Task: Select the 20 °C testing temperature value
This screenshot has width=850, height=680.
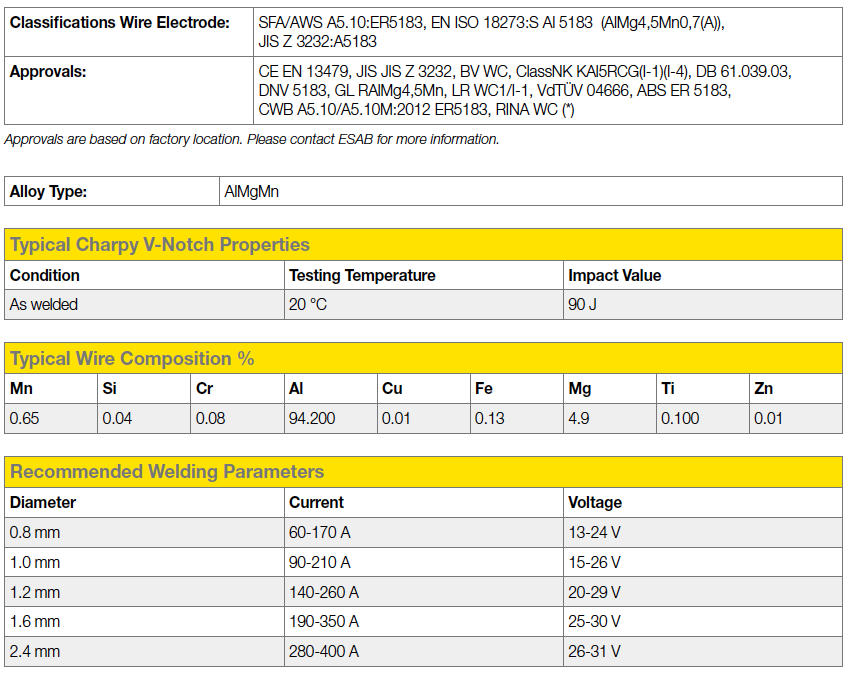Action: pos(305,303)
